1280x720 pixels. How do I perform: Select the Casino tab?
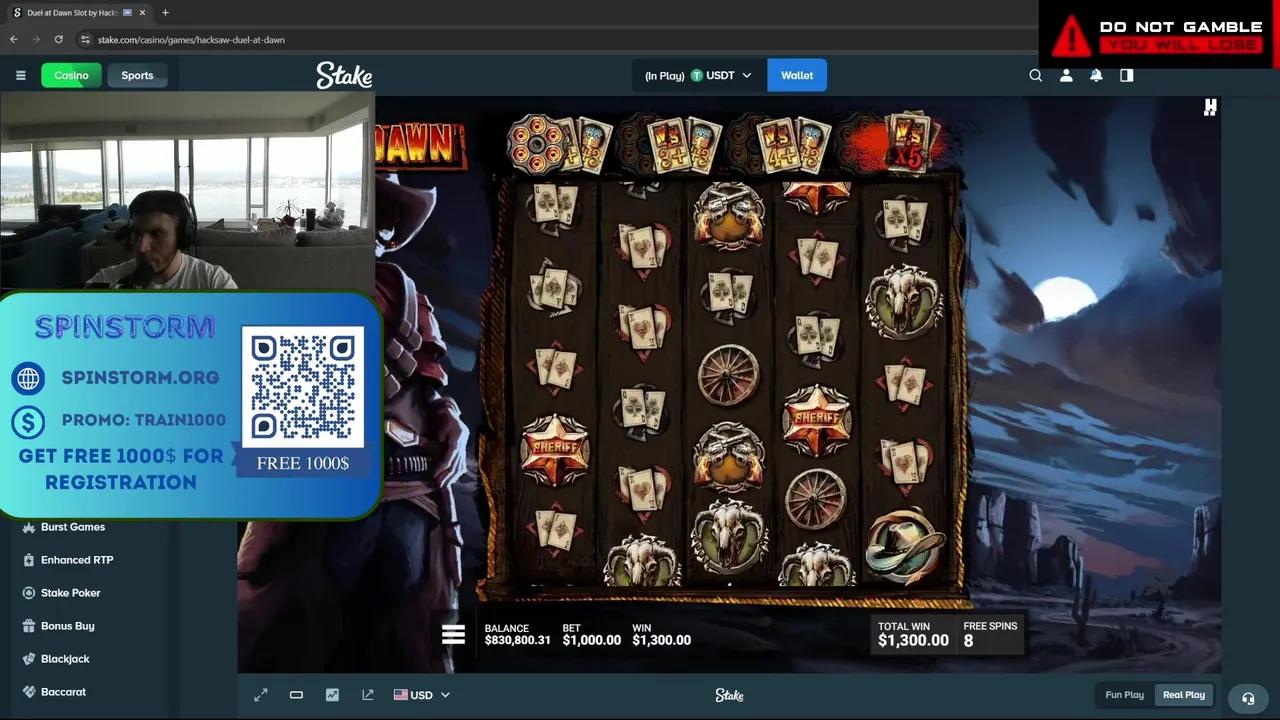71,75
